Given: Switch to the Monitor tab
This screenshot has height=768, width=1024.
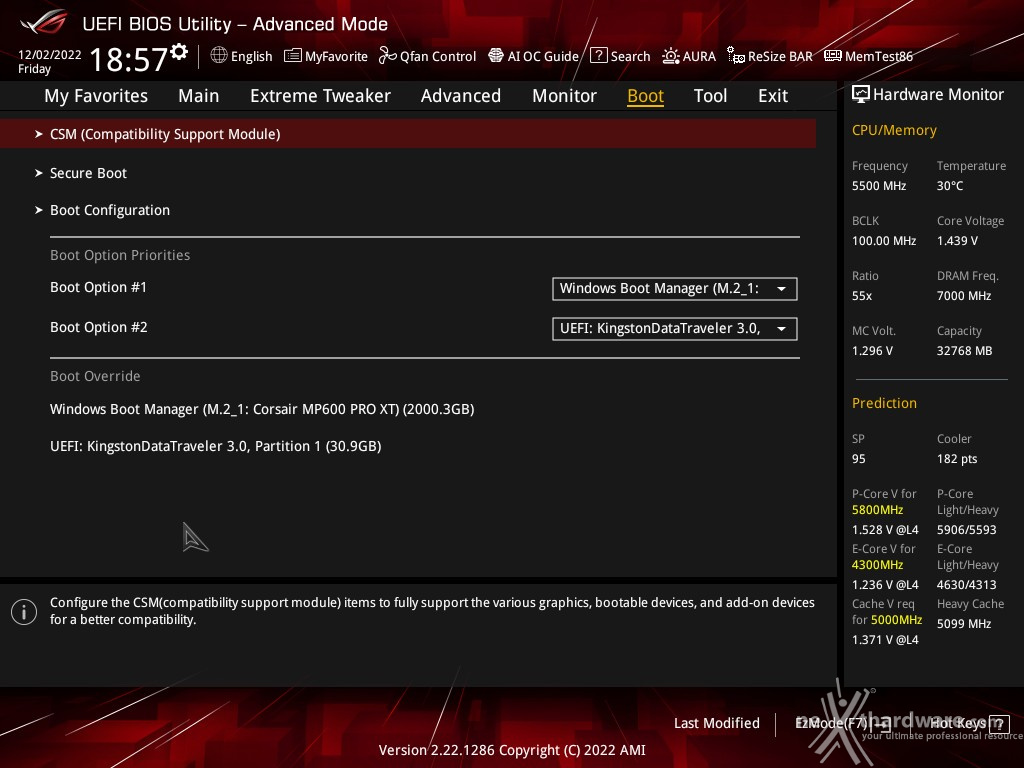Looking at the screenshot, I should pos(564,96).
